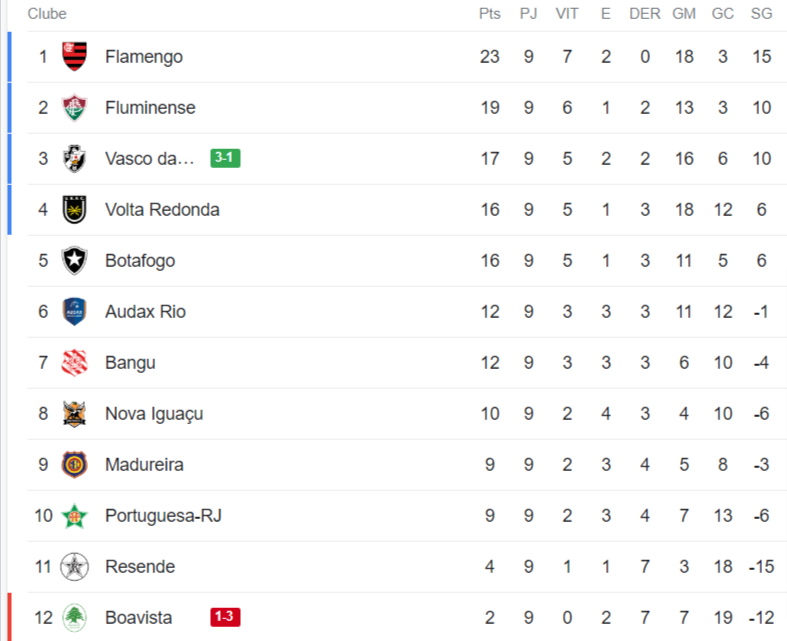Click the Nova Iguaçu crest icon

(x=75, y=414)
